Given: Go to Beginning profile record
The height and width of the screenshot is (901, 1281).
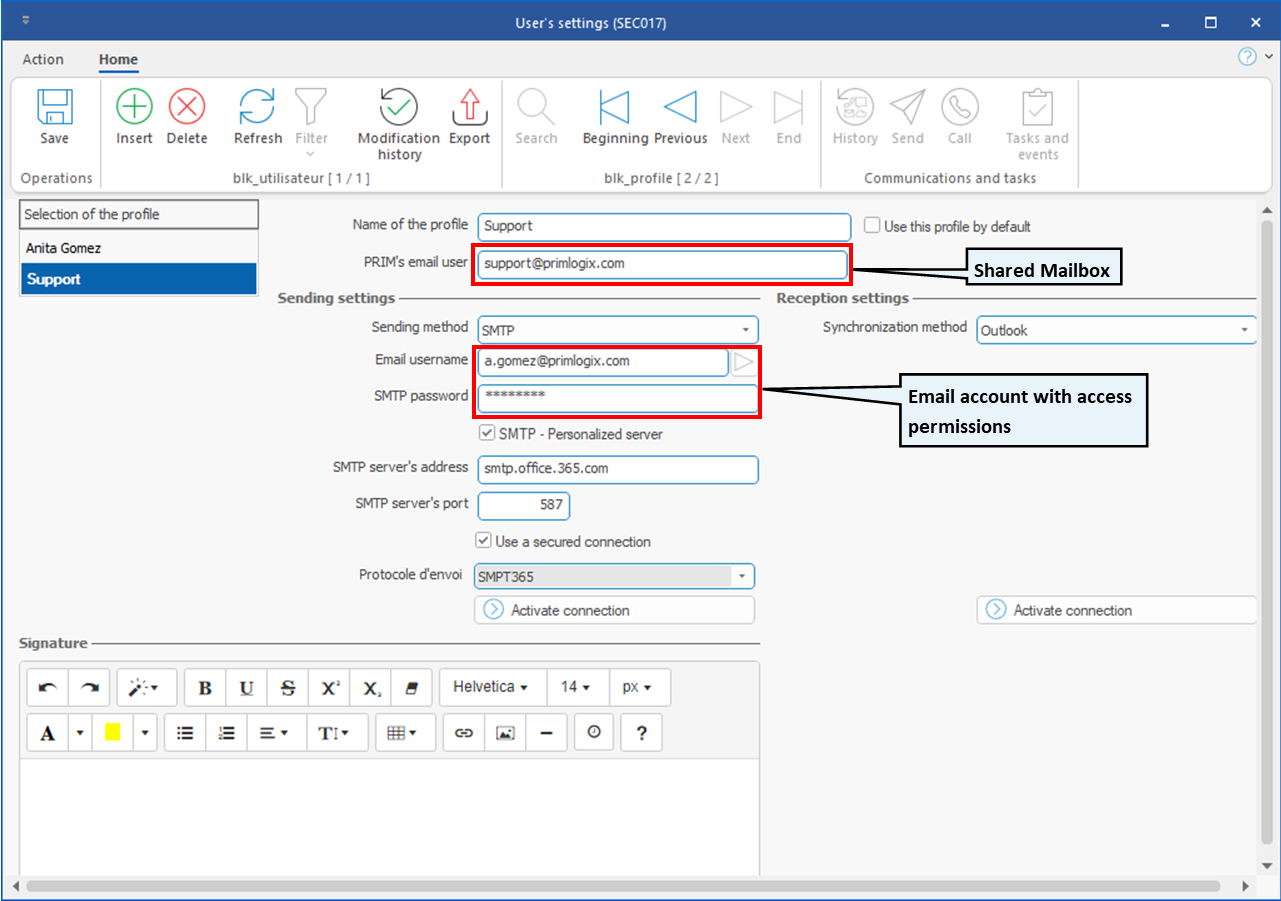Looking at the screenshot, I should tap(614, 107).
